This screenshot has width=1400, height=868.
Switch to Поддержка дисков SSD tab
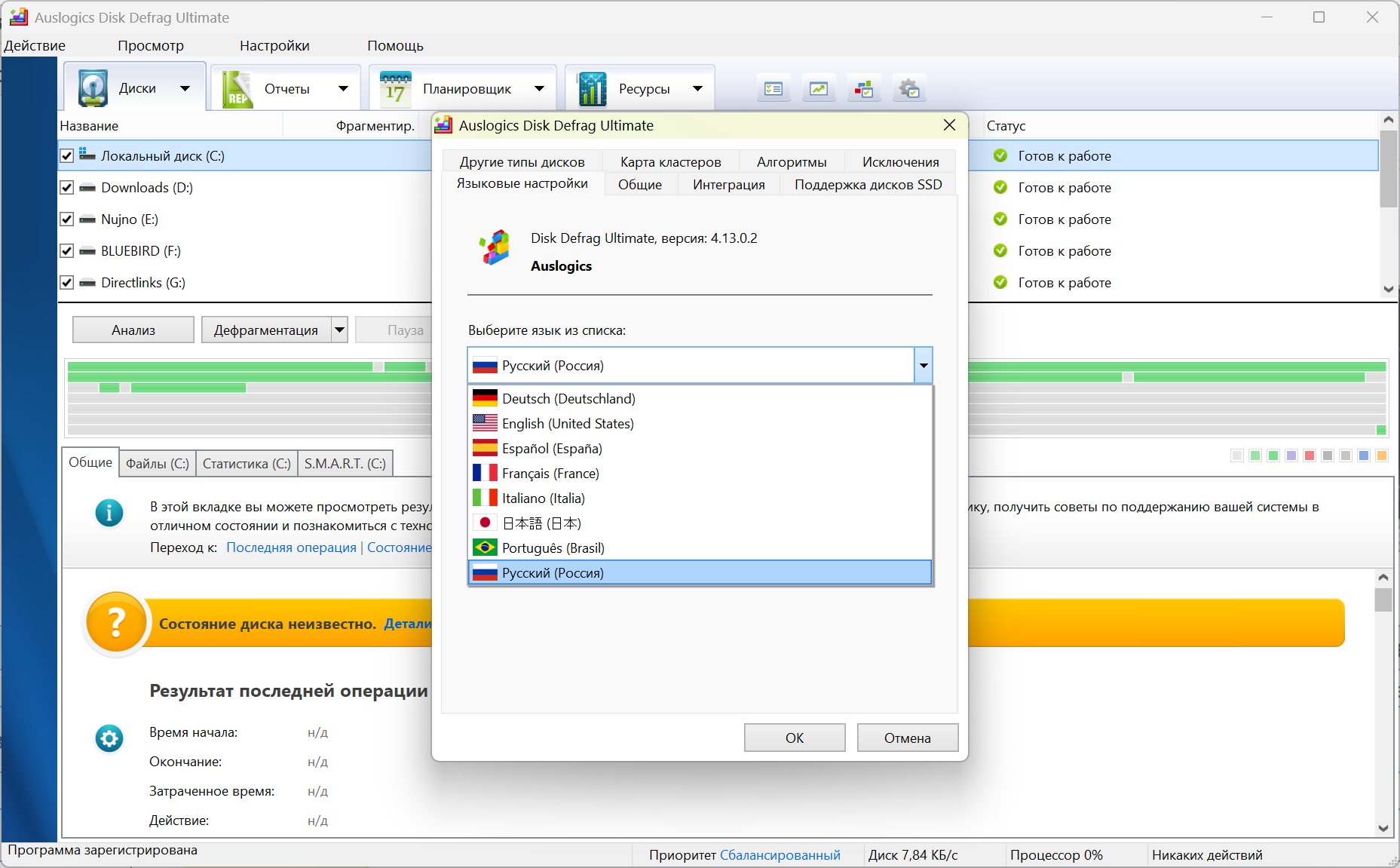pyautogui.click(x=868, y=184)
